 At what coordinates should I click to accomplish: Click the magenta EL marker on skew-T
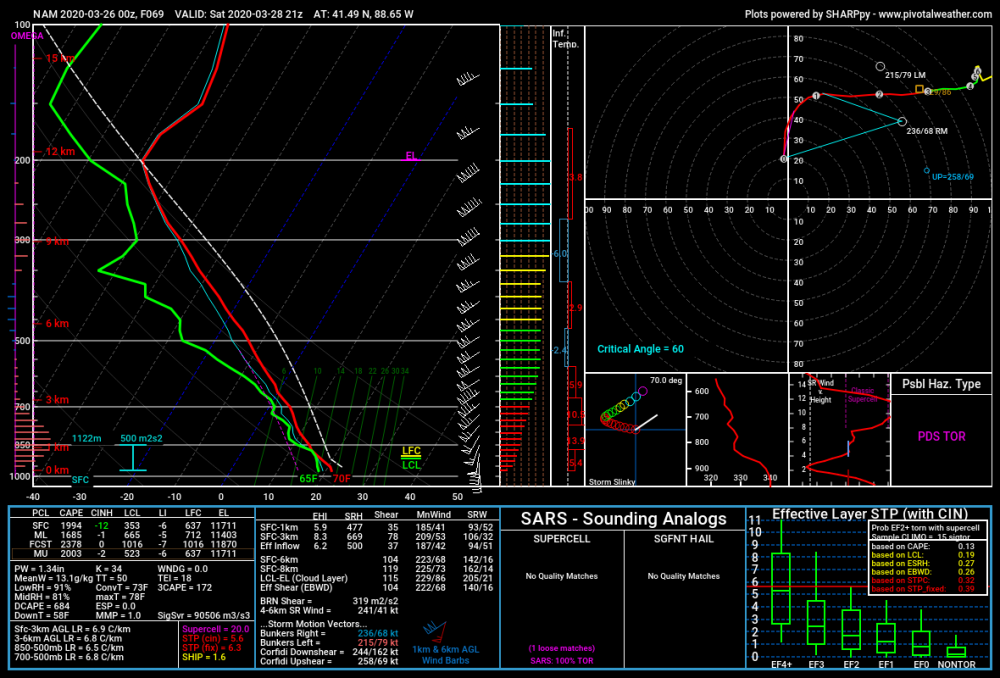(x=410, y=156)
